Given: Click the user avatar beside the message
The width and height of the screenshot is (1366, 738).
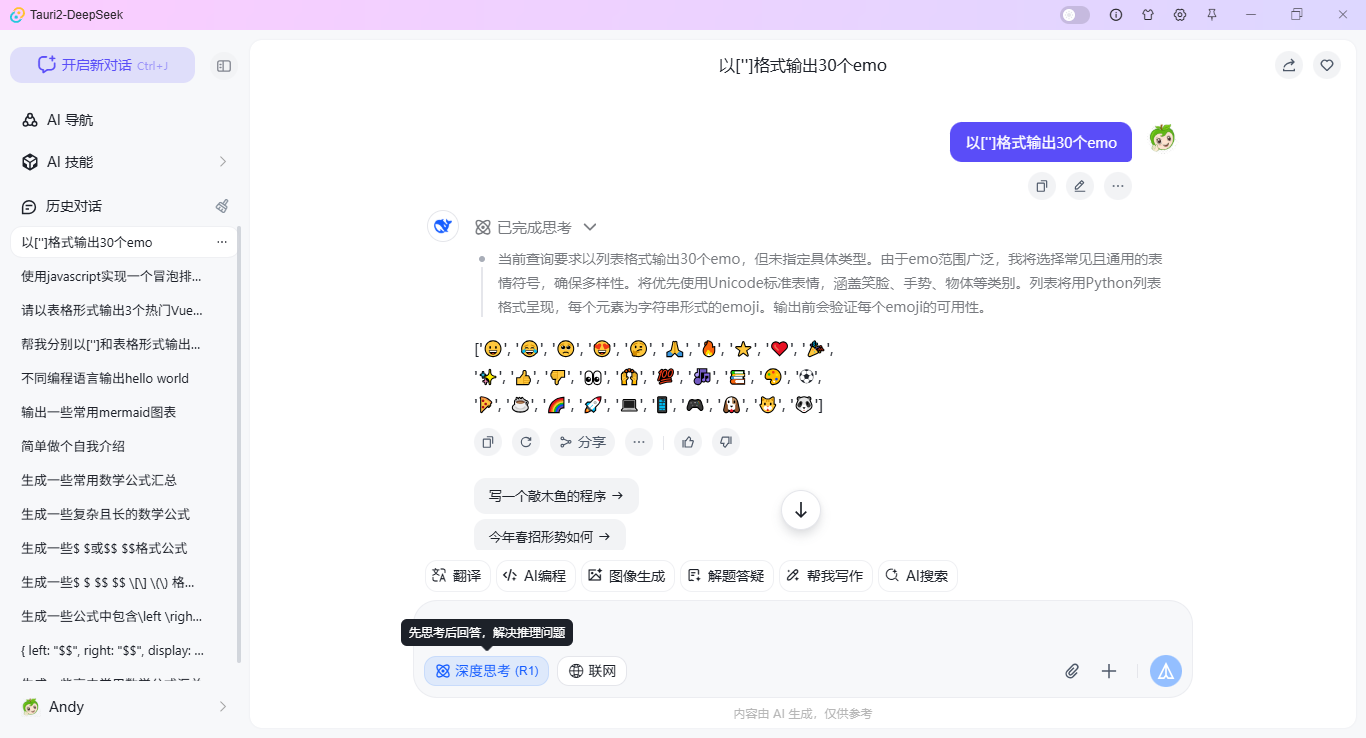Looking at the screenshot, I should pos(1162,139).
